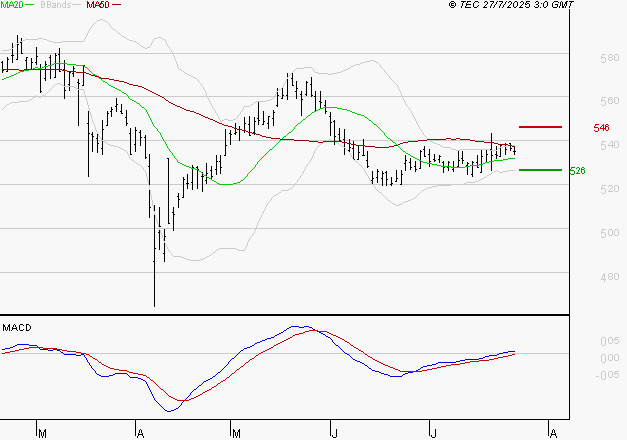
Task: Click the green 526 support value
Action: pos(577,171)
